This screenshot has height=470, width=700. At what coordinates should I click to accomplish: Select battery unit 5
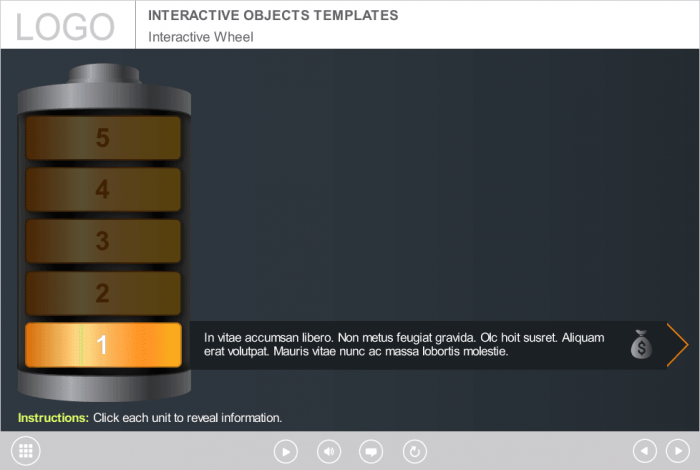click(103, 138)
